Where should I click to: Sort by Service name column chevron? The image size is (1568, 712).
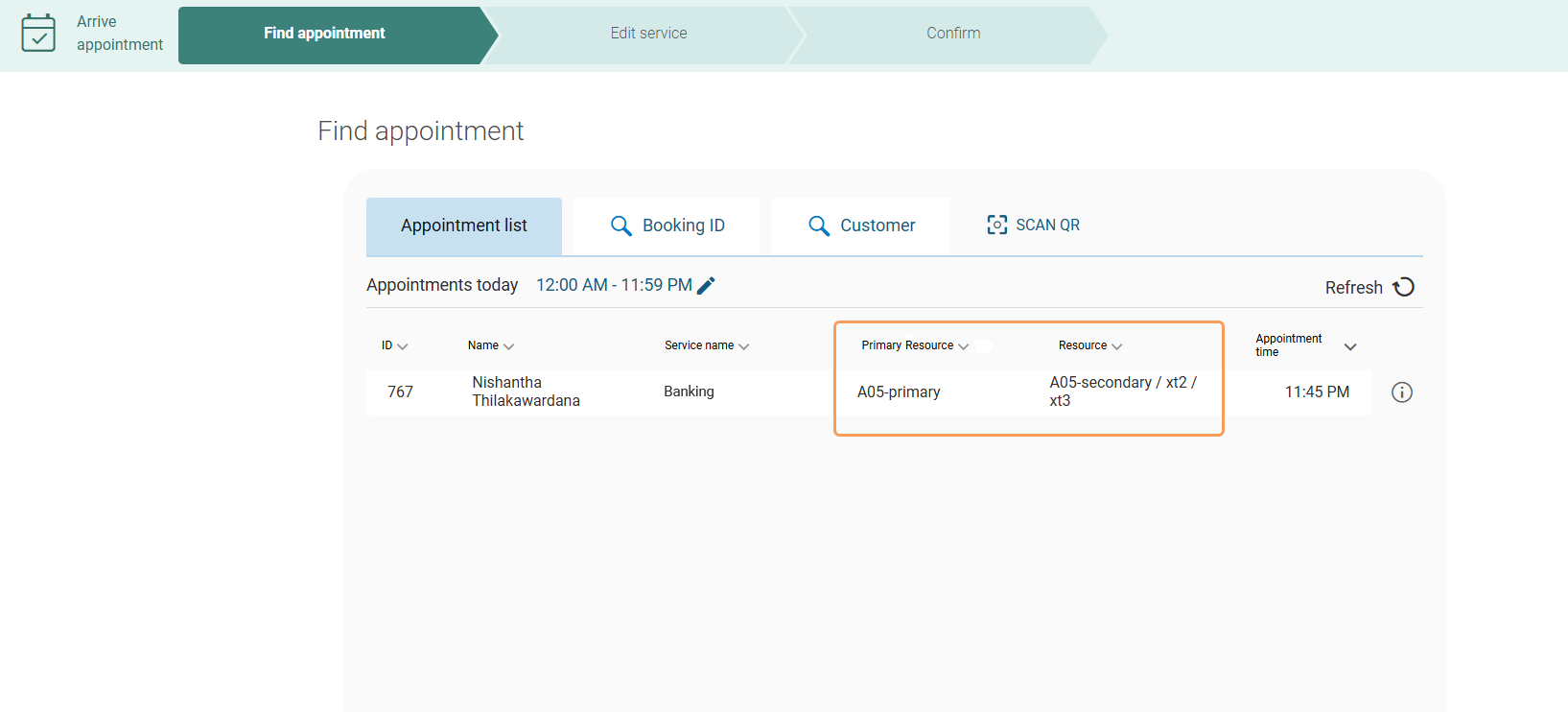tap(744, 346)
